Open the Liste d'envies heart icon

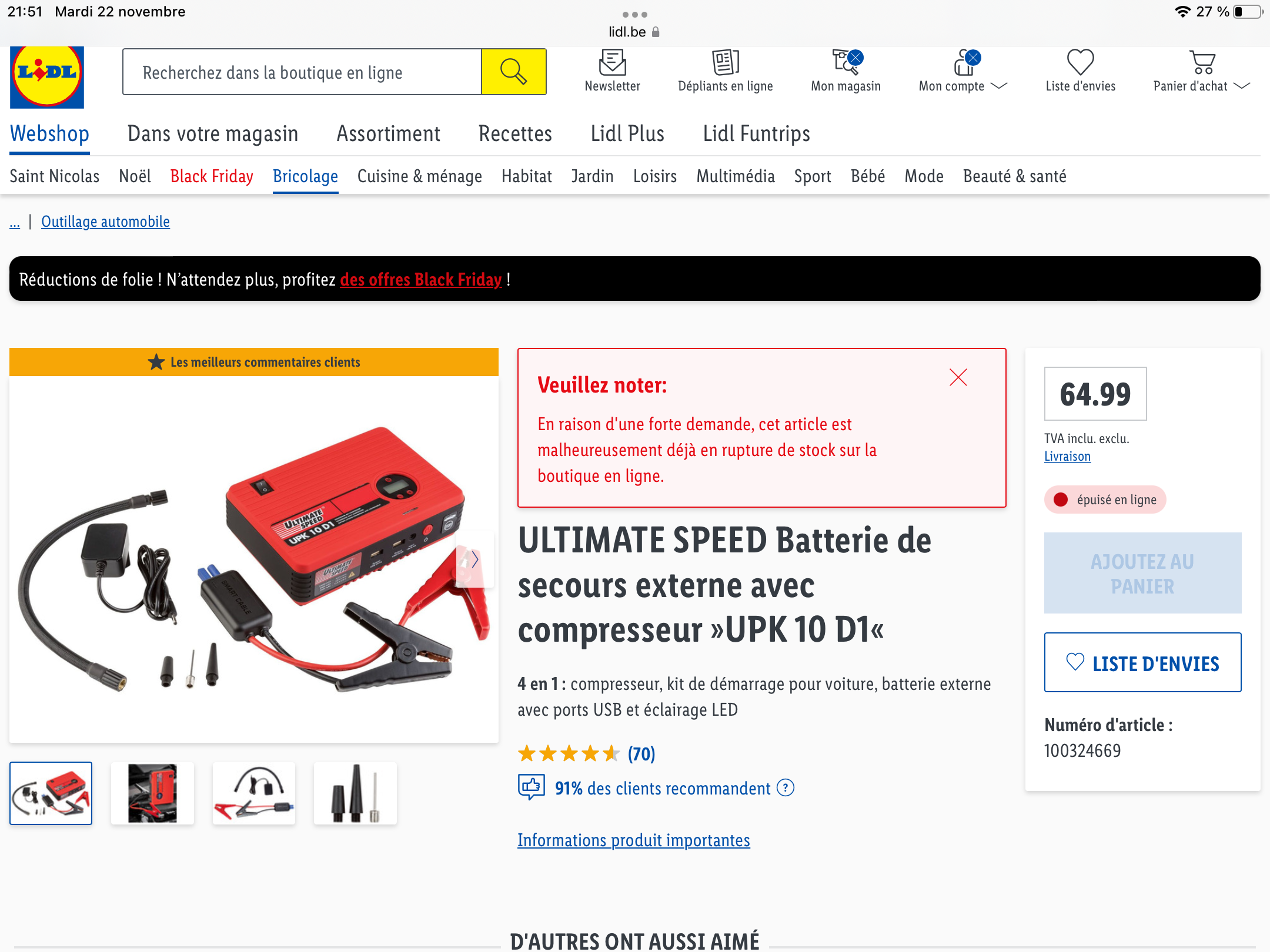pyautogui.click(x=1080, y=62)
